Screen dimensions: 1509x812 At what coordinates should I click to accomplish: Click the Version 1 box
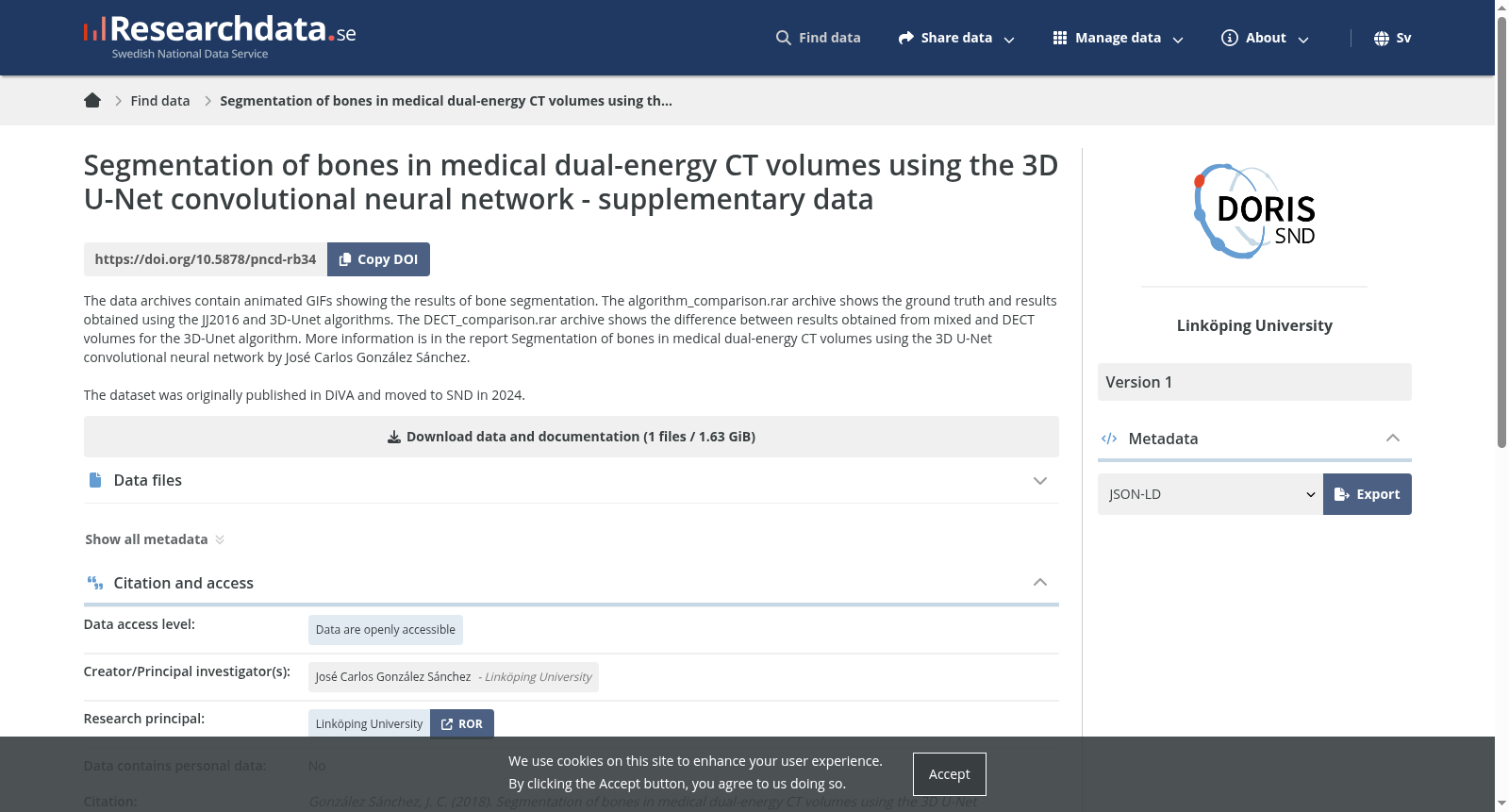[1254, 382]
